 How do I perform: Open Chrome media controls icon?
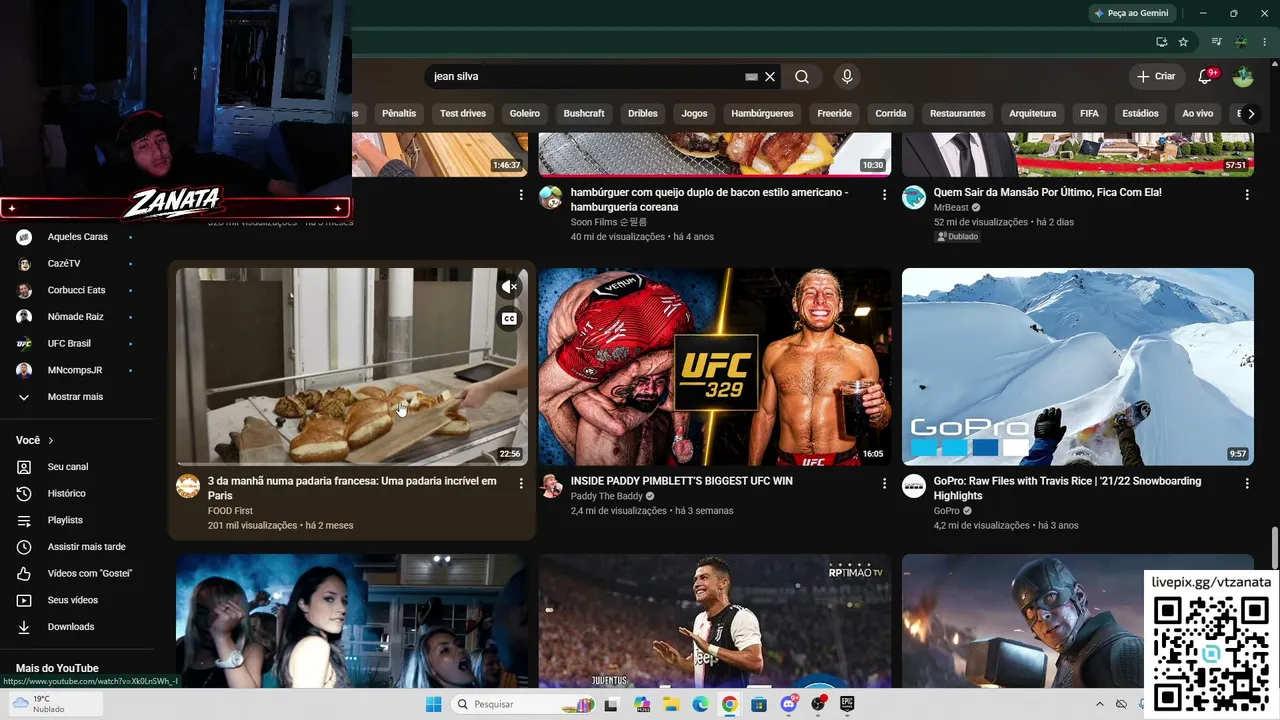pyautogui.click(x=1216, y=42)
